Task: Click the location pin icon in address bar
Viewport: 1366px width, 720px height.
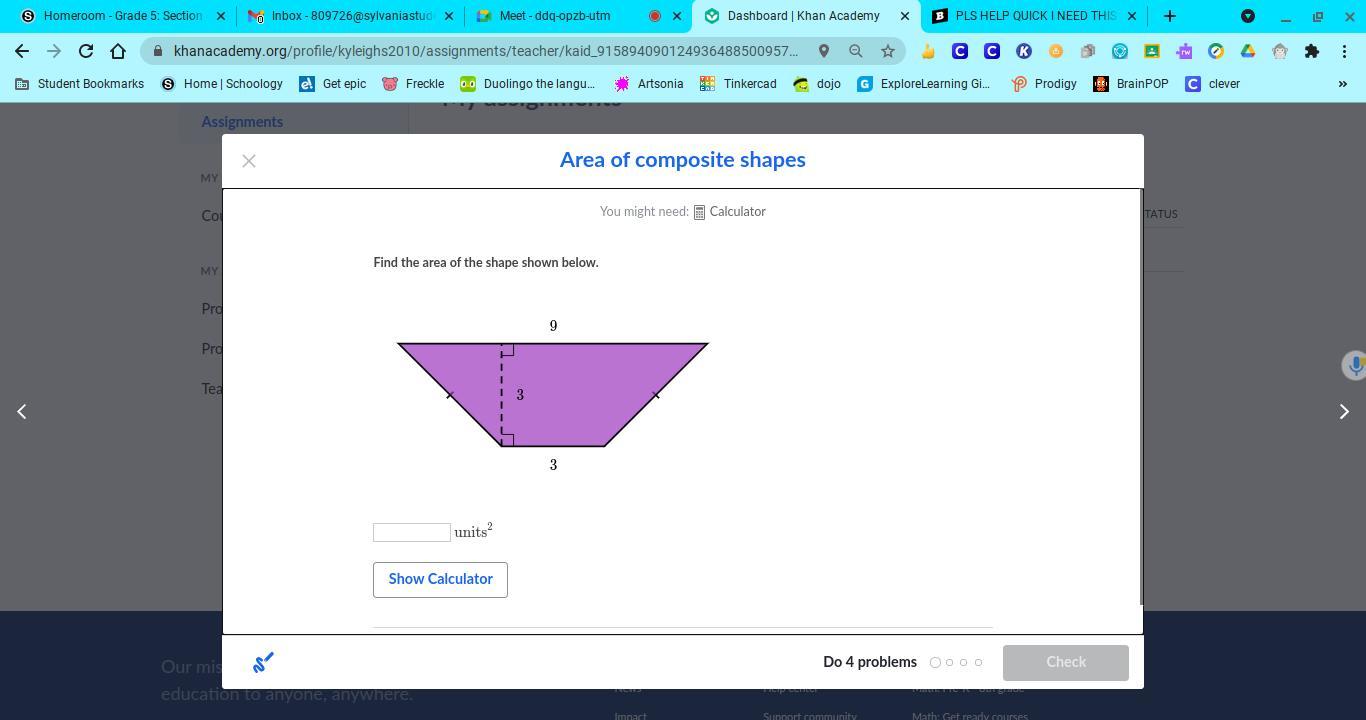Action: click(823, 51)
